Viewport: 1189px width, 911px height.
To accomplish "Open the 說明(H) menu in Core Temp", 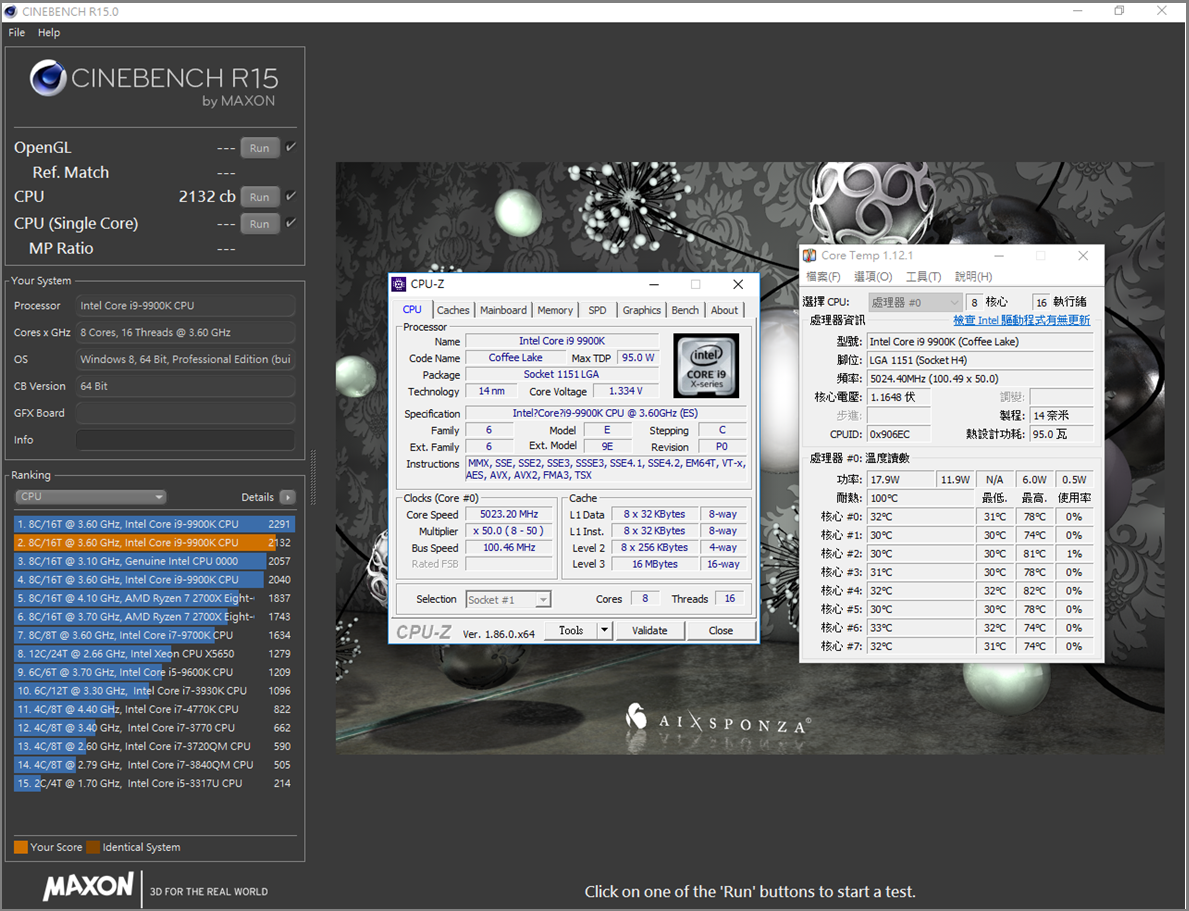I will (x=973, y=277).
